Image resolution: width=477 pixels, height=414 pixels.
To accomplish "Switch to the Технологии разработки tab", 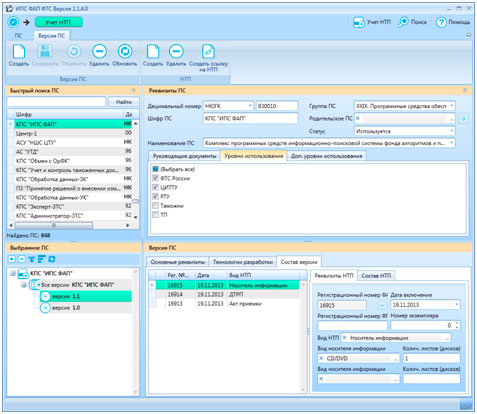I will (x=243, y=262).
